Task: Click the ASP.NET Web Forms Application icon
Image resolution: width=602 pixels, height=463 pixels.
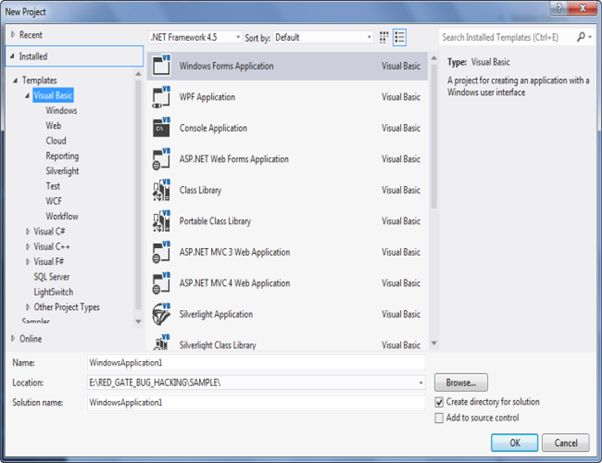Action: pos(161,159)
